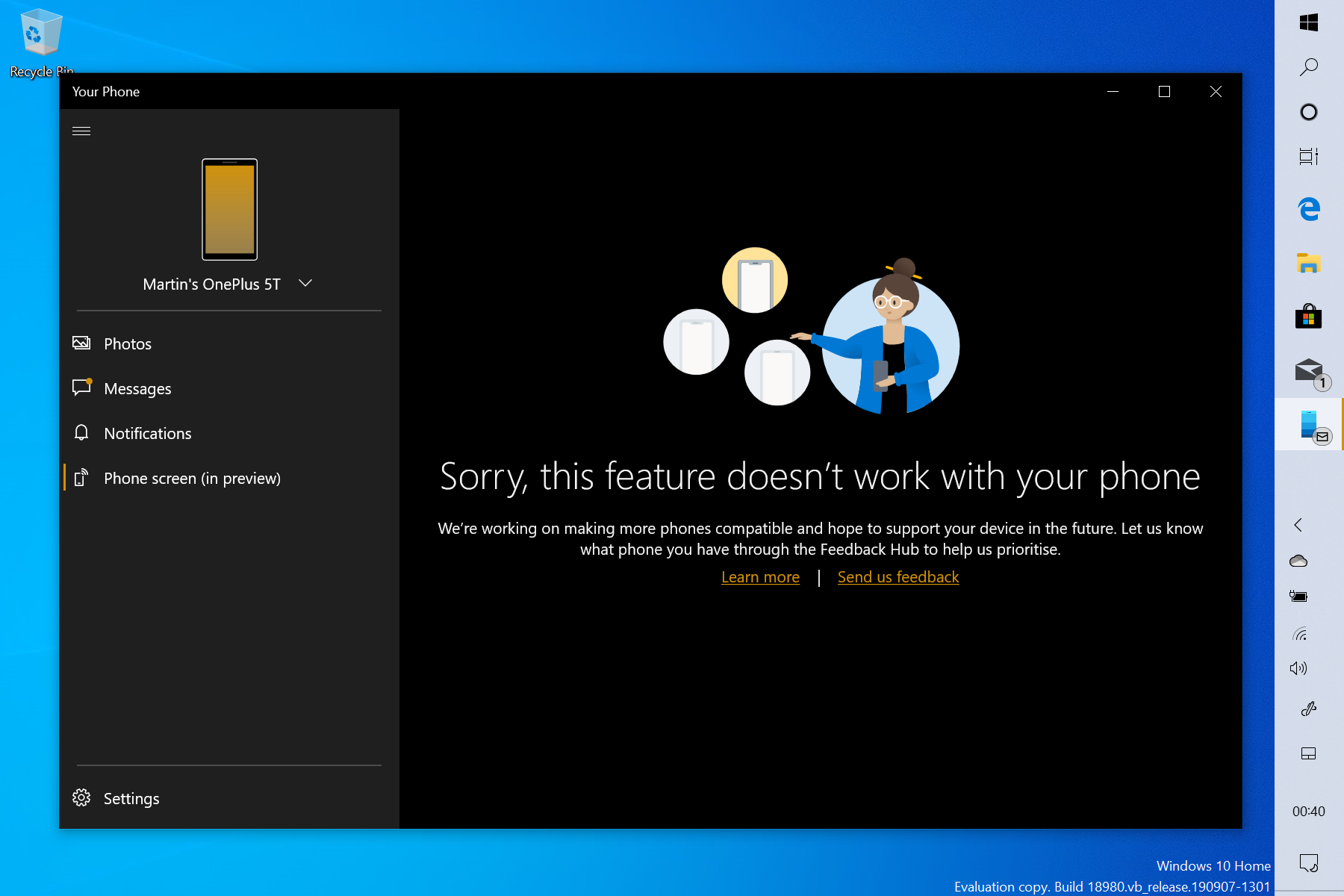Screen dimensions: 1344x896
Task: Open Photos in Your Phone sidebar
Action: tap(127, 343)
